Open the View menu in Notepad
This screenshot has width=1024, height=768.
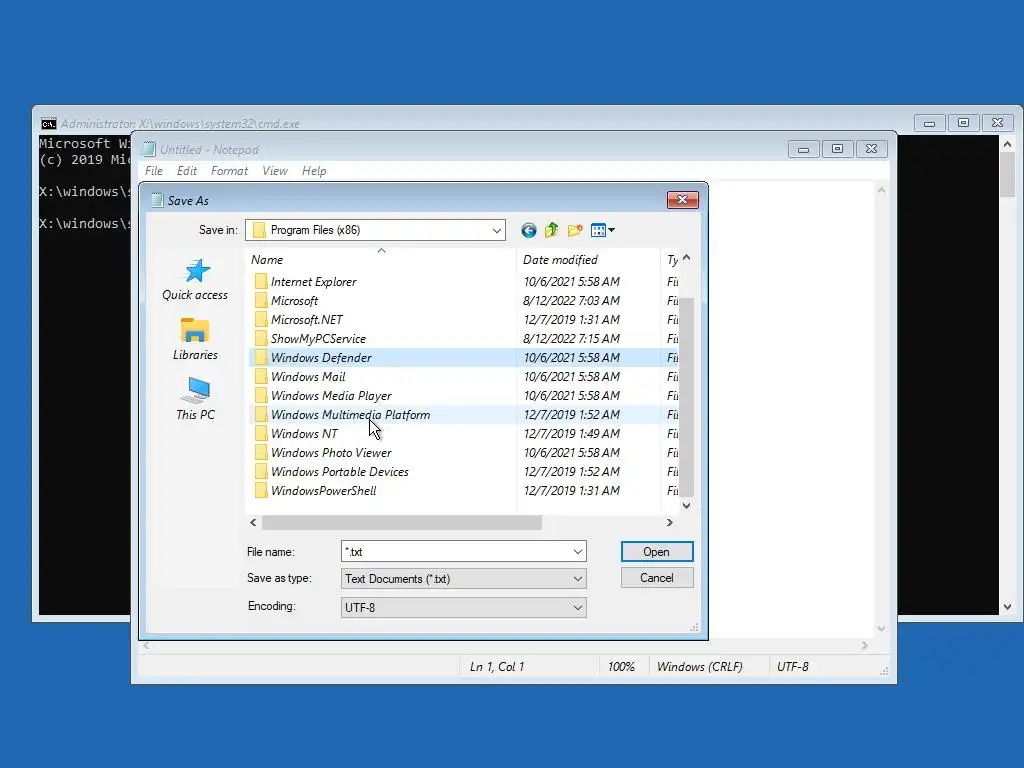[x=275, y=171]
